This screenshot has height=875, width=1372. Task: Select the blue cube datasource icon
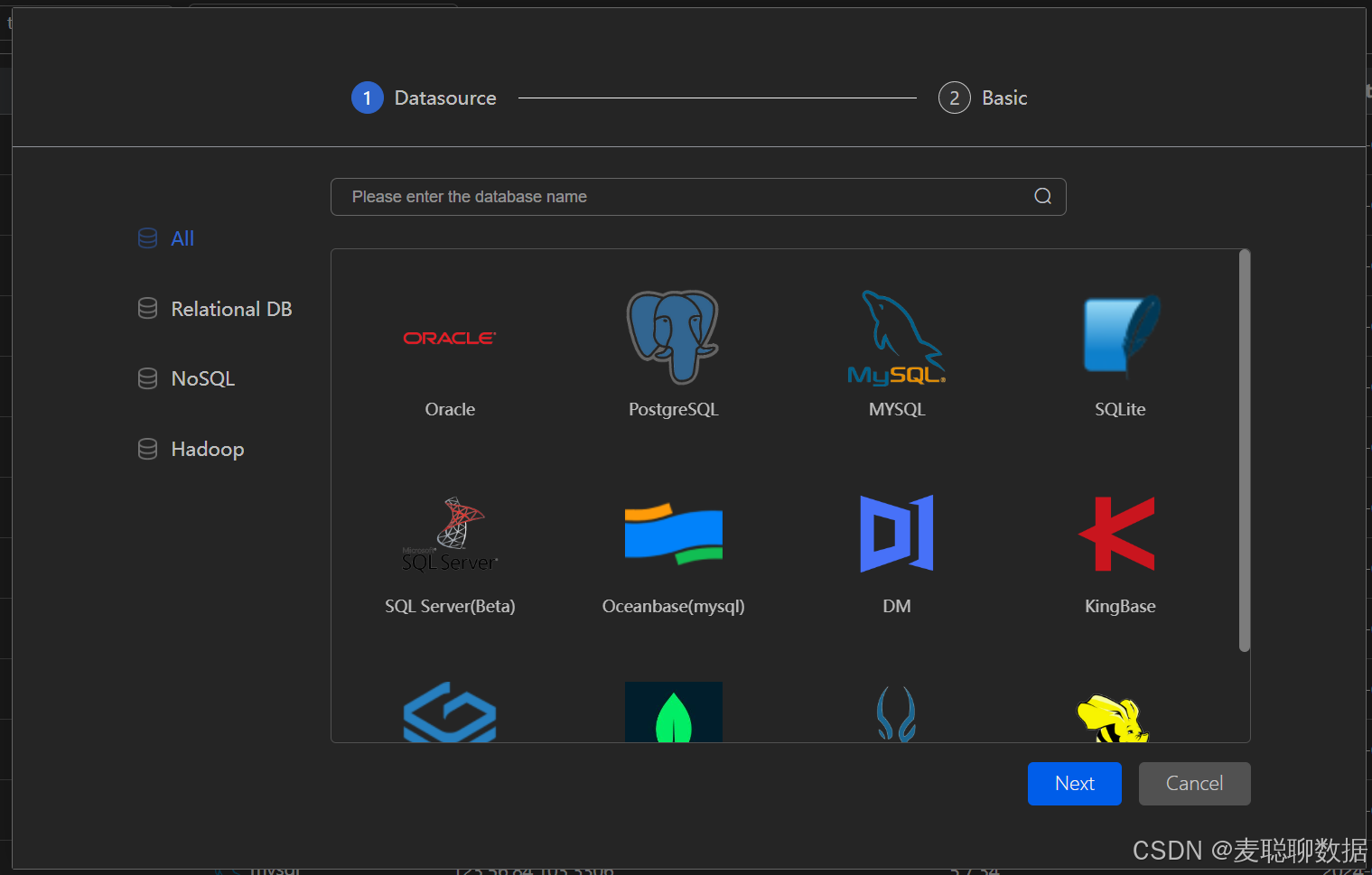[450, 712]
